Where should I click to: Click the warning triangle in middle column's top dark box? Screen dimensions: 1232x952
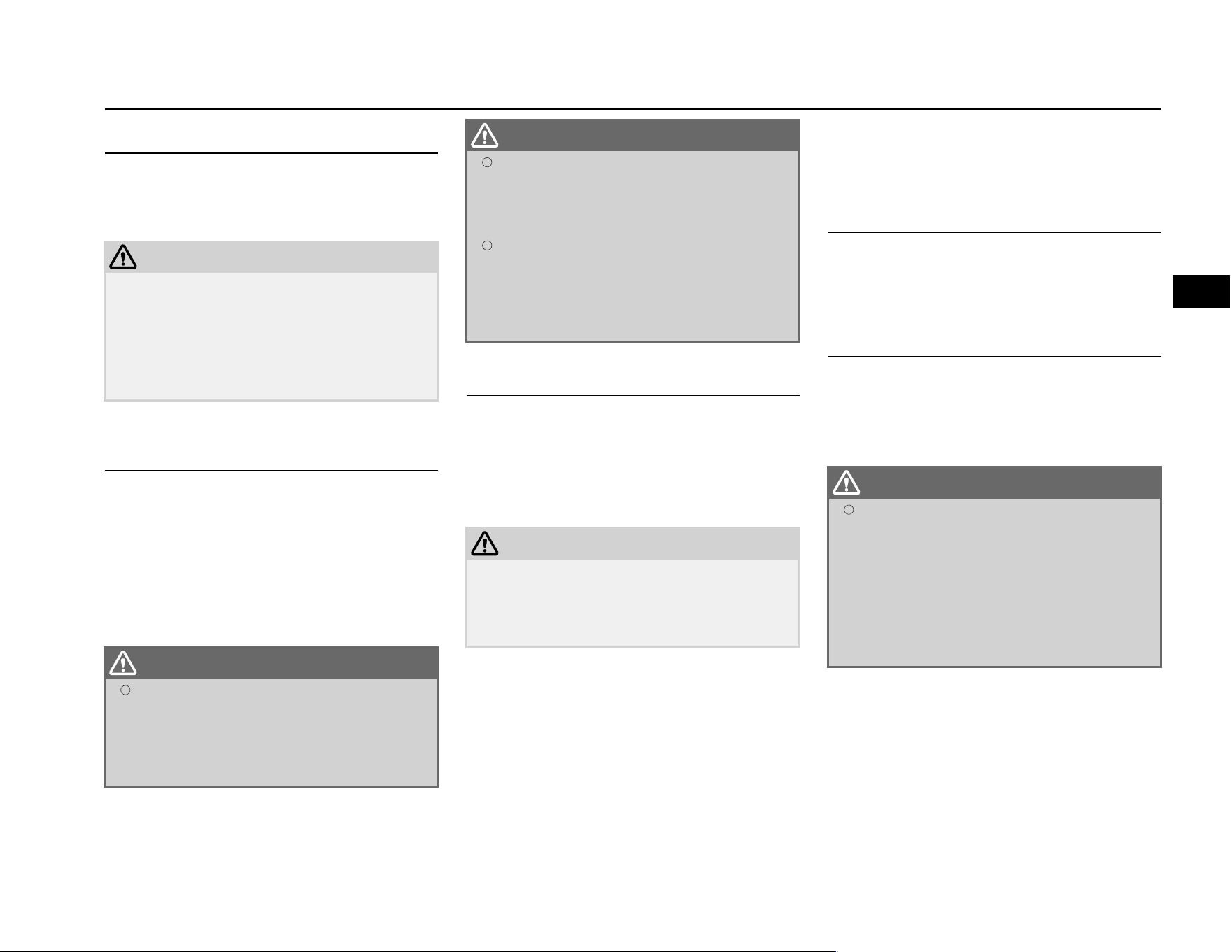pos(485,135)
